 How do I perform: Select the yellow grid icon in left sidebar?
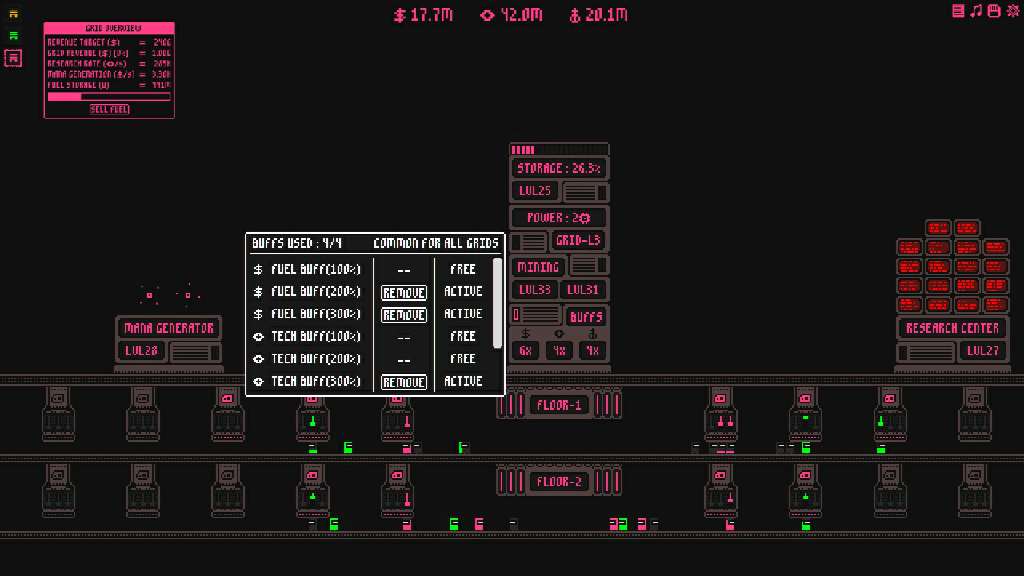tap(13, 14)
